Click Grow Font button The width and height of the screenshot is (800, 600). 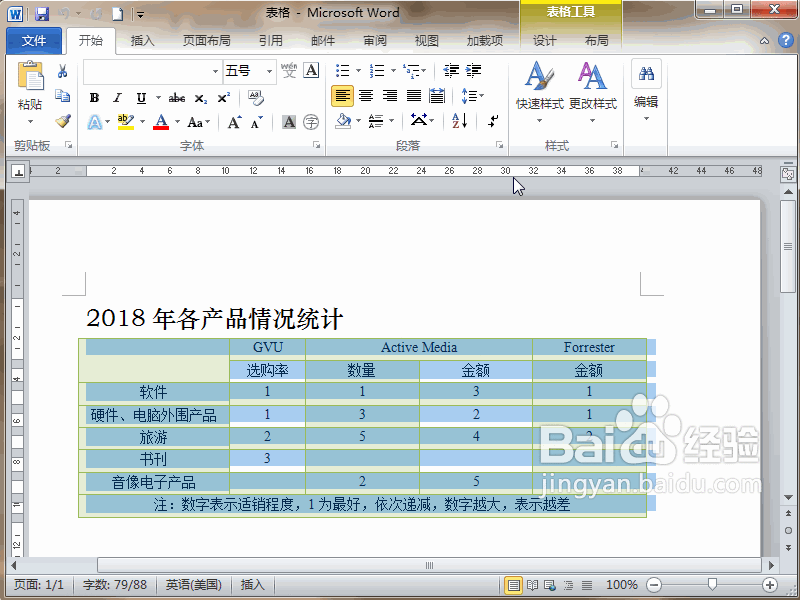[x=234, y=122]
